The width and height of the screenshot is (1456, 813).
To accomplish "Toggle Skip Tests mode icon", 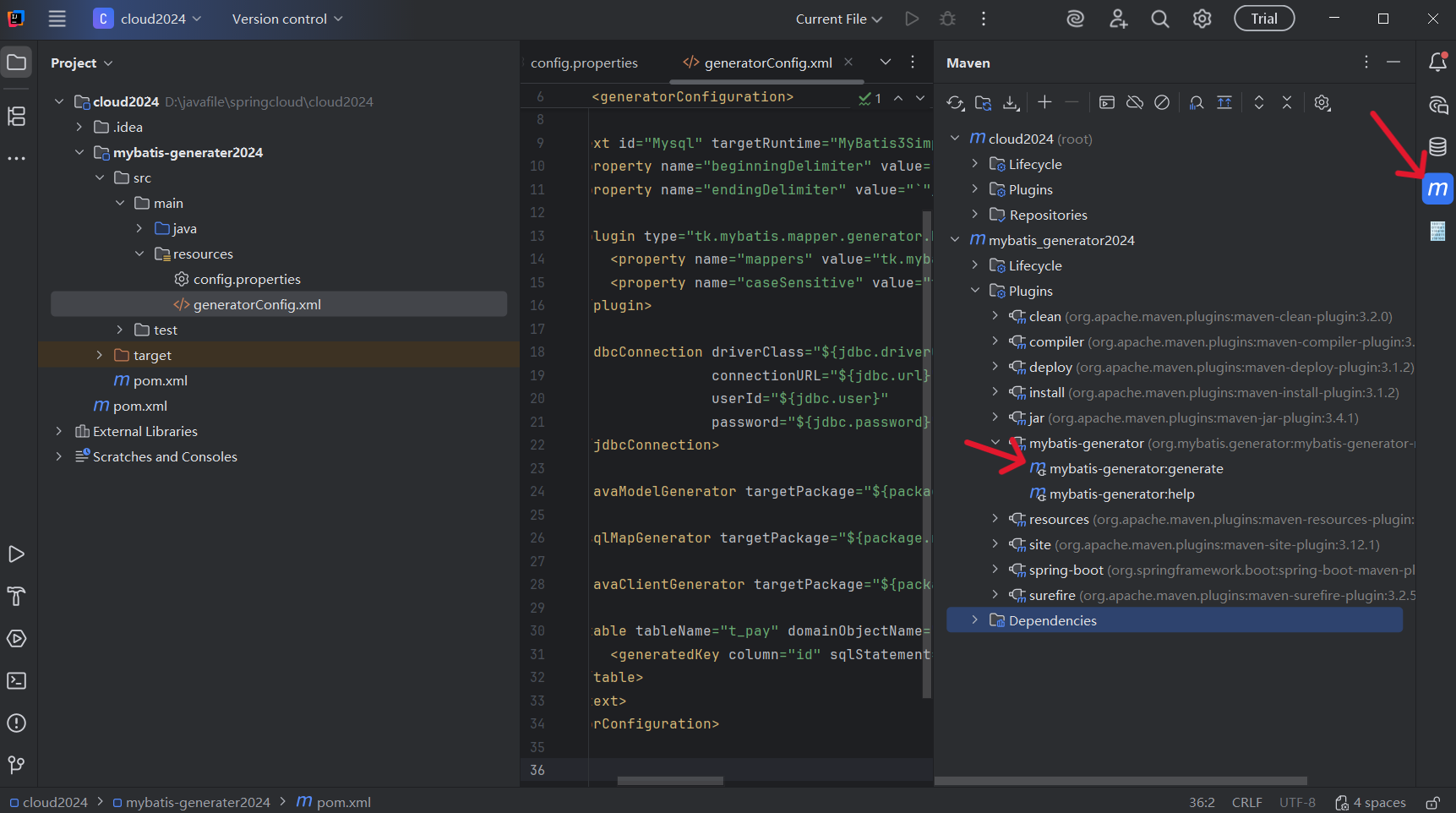I will tap(1162, 102).
